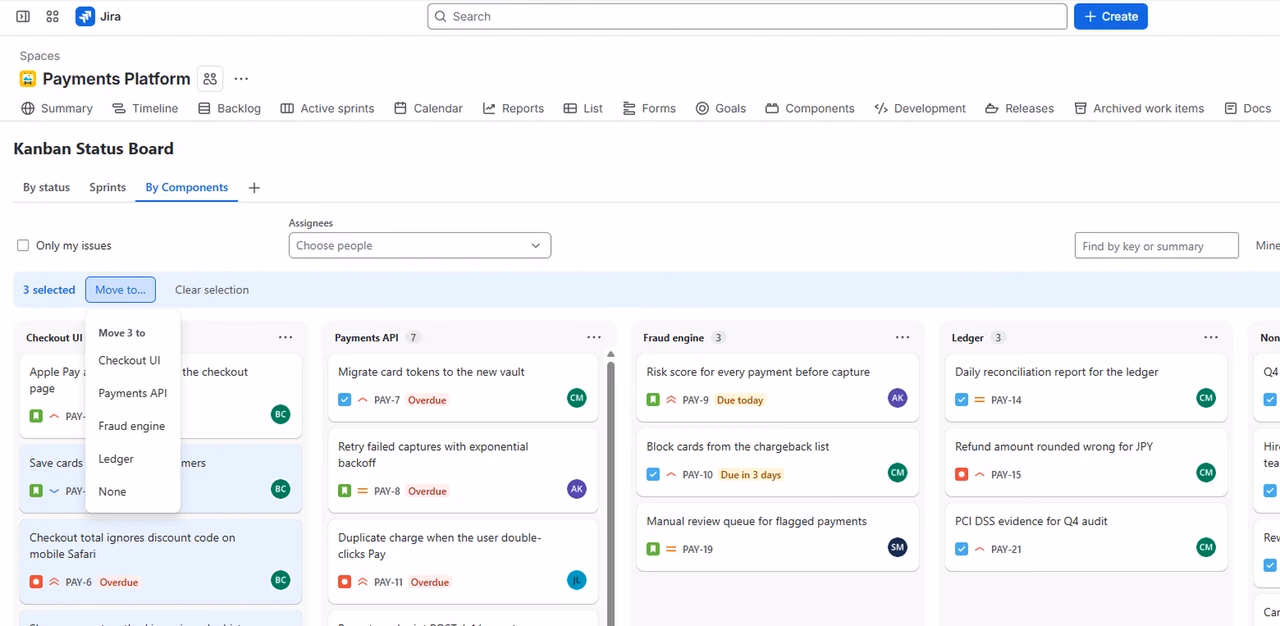Choose Fraud engine in the Move menu
1280x626 pixels.
click(x=131, y=426)
